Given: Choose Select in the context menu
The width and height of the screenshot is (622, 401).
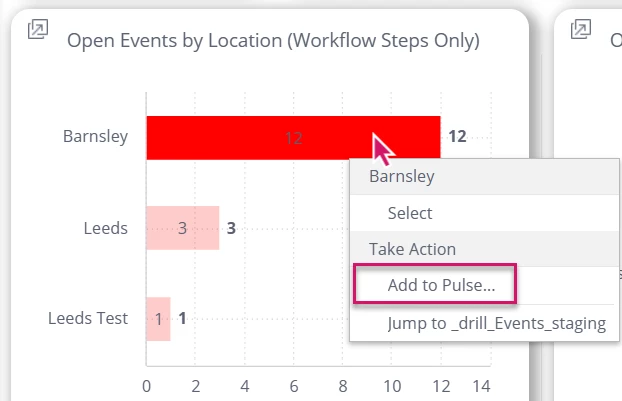Looking at the screenshot, I should [410, 213].
